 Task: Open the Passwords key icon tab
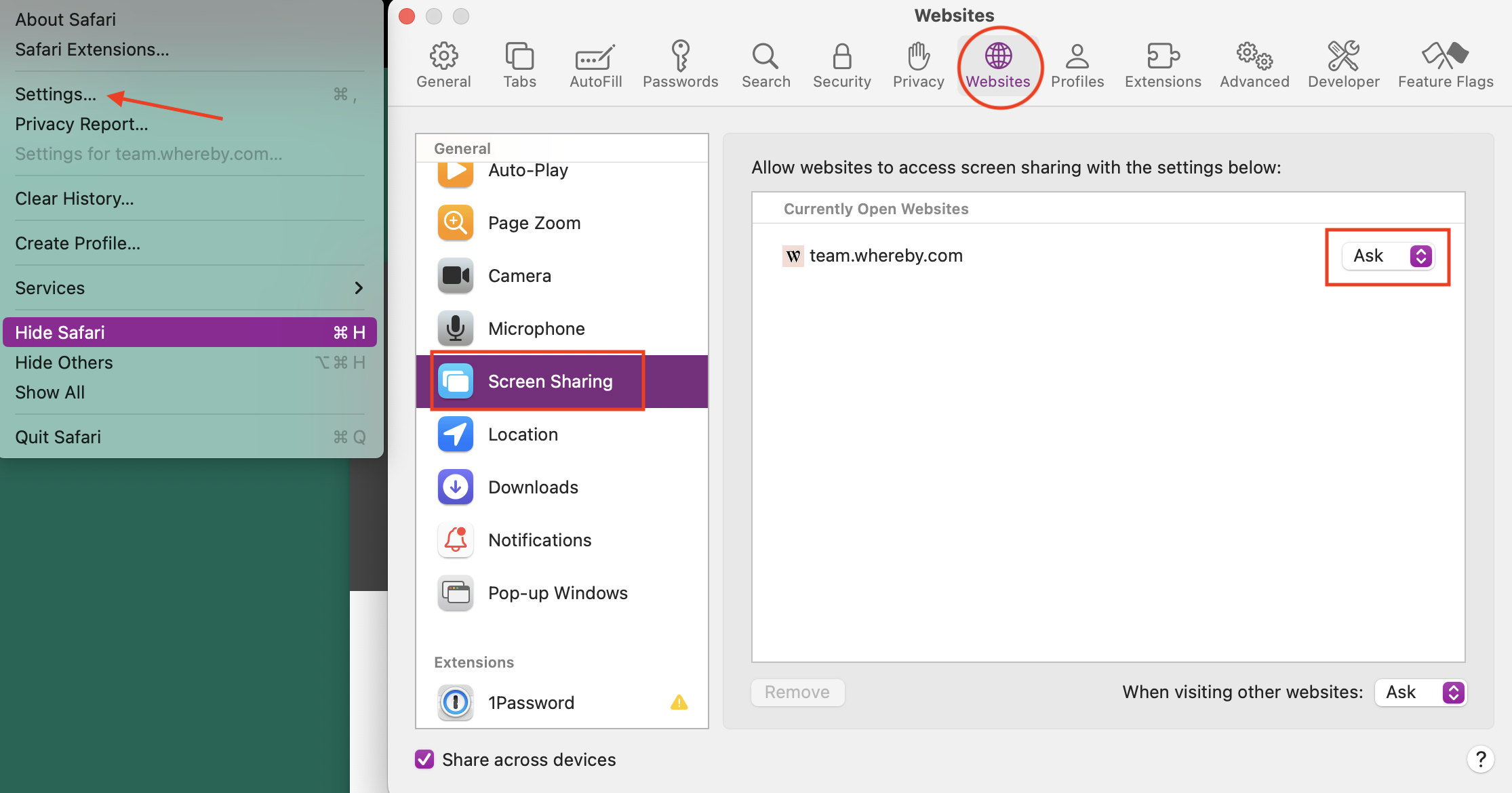680,64
